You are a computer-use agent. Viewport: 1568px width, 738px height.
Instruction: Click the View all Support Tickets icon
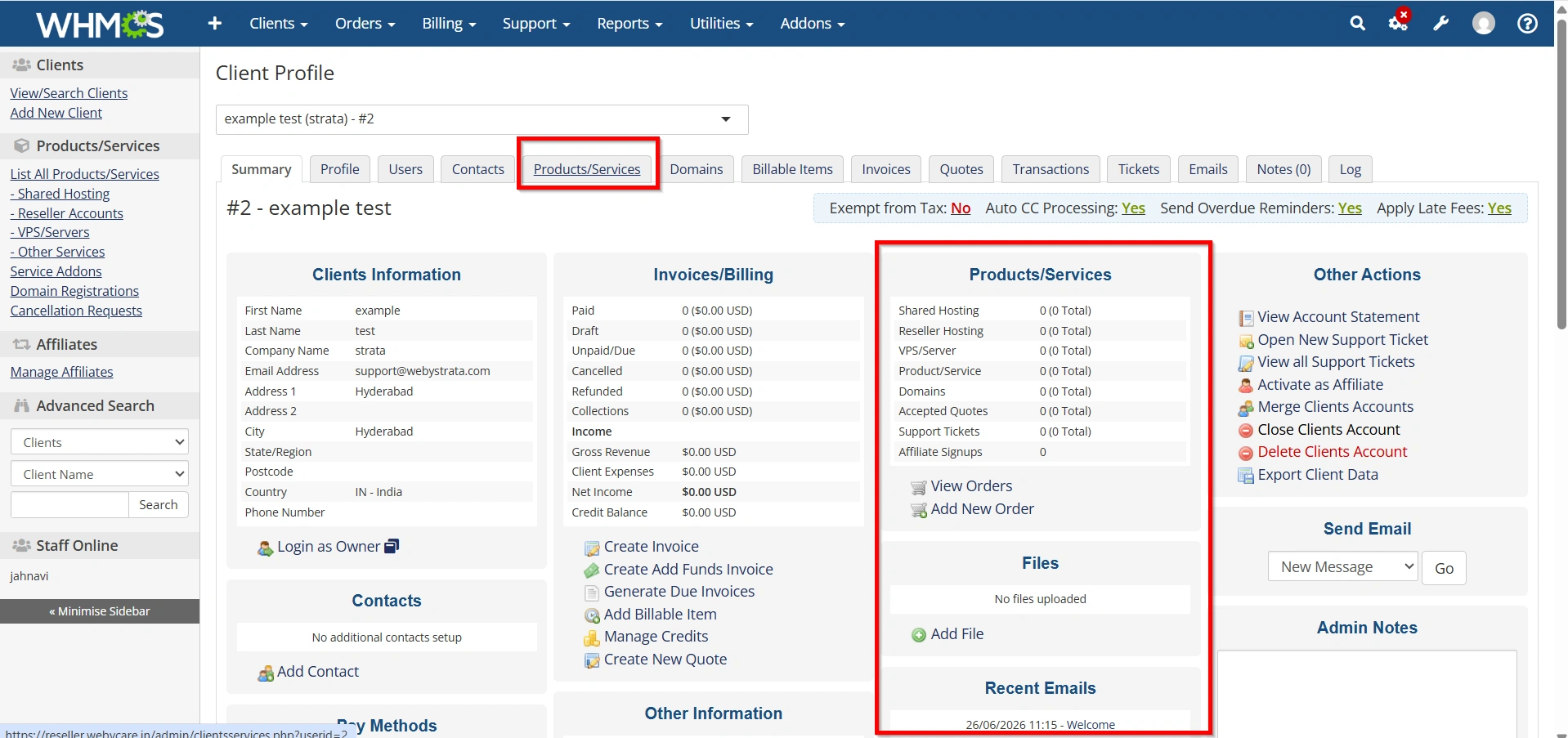1246,364
